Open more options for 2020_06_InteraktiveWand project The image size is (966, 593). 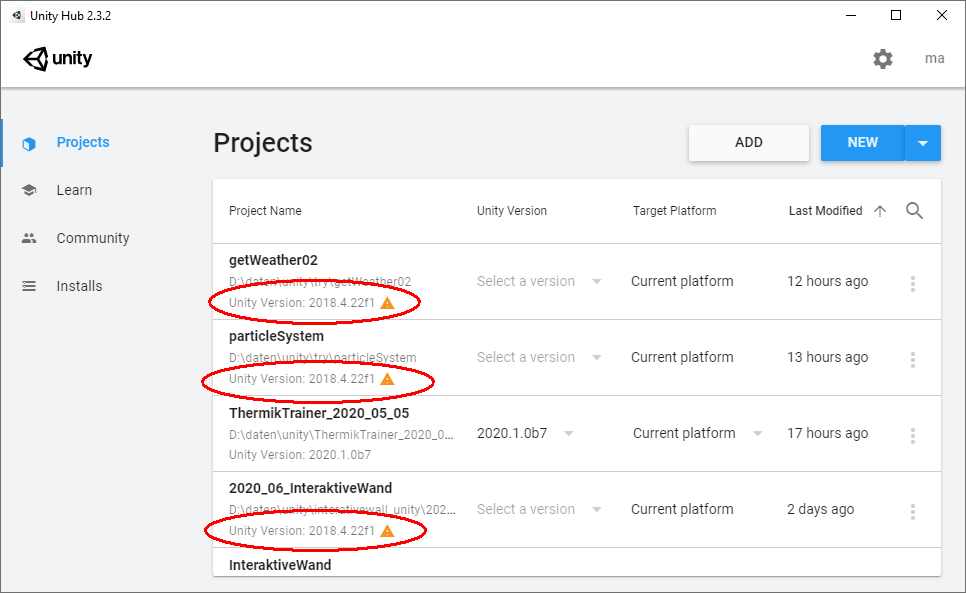[913, 511]
